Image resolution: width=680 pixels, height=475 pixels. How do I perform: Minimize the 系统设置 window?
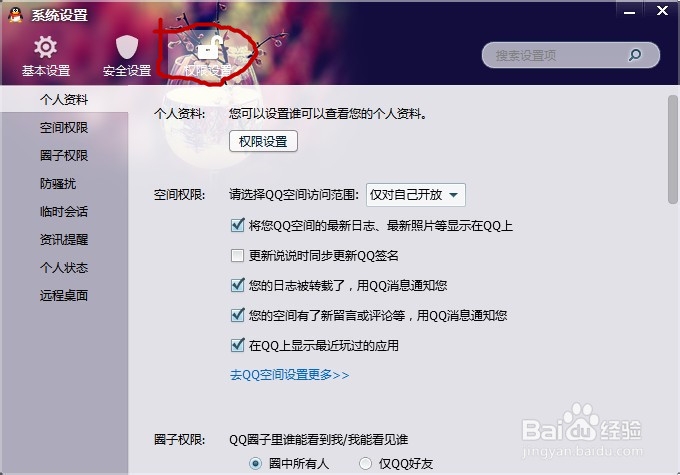(x=629, y=12)
